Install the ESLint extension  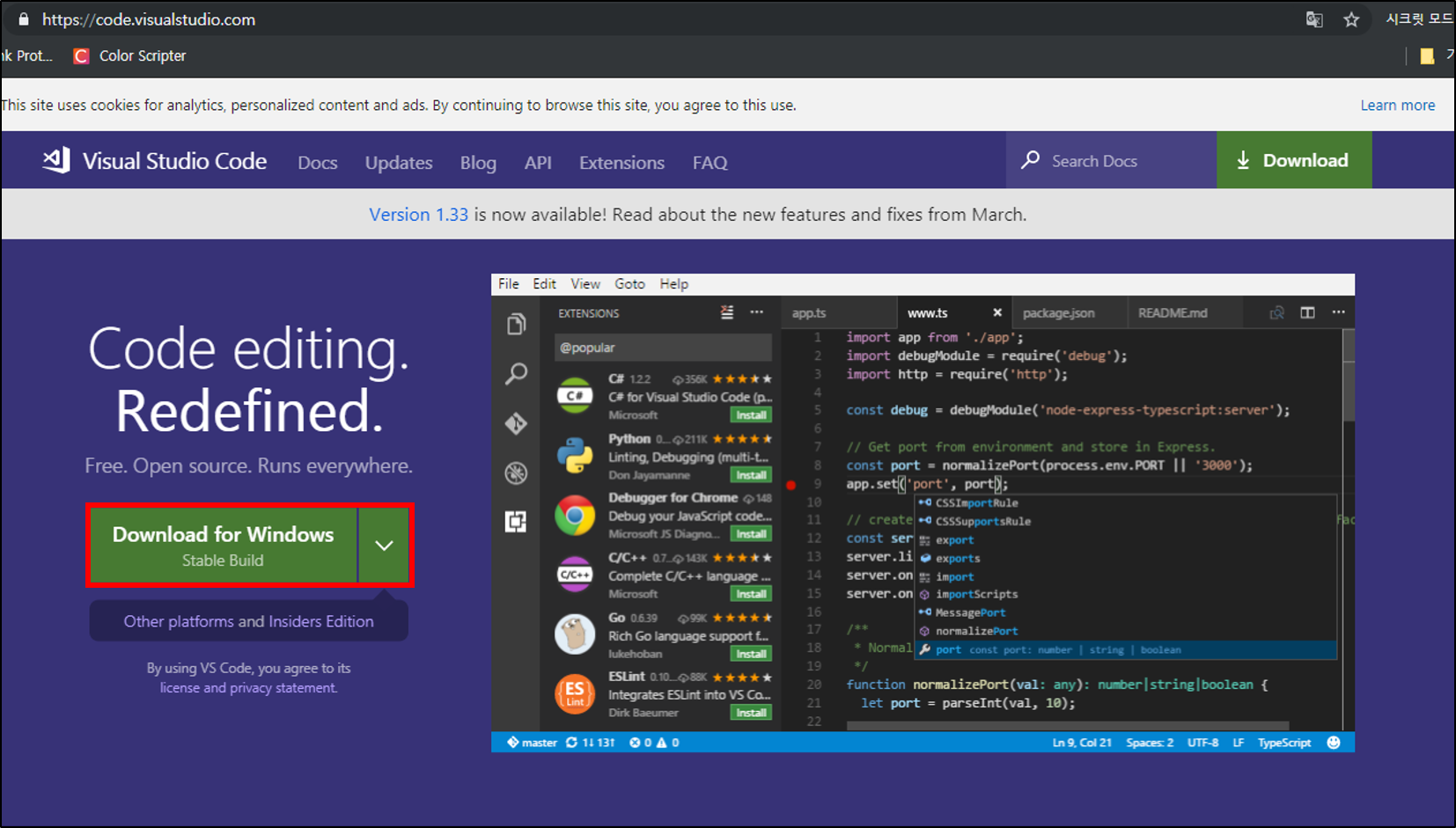click(x=751, y=713)
